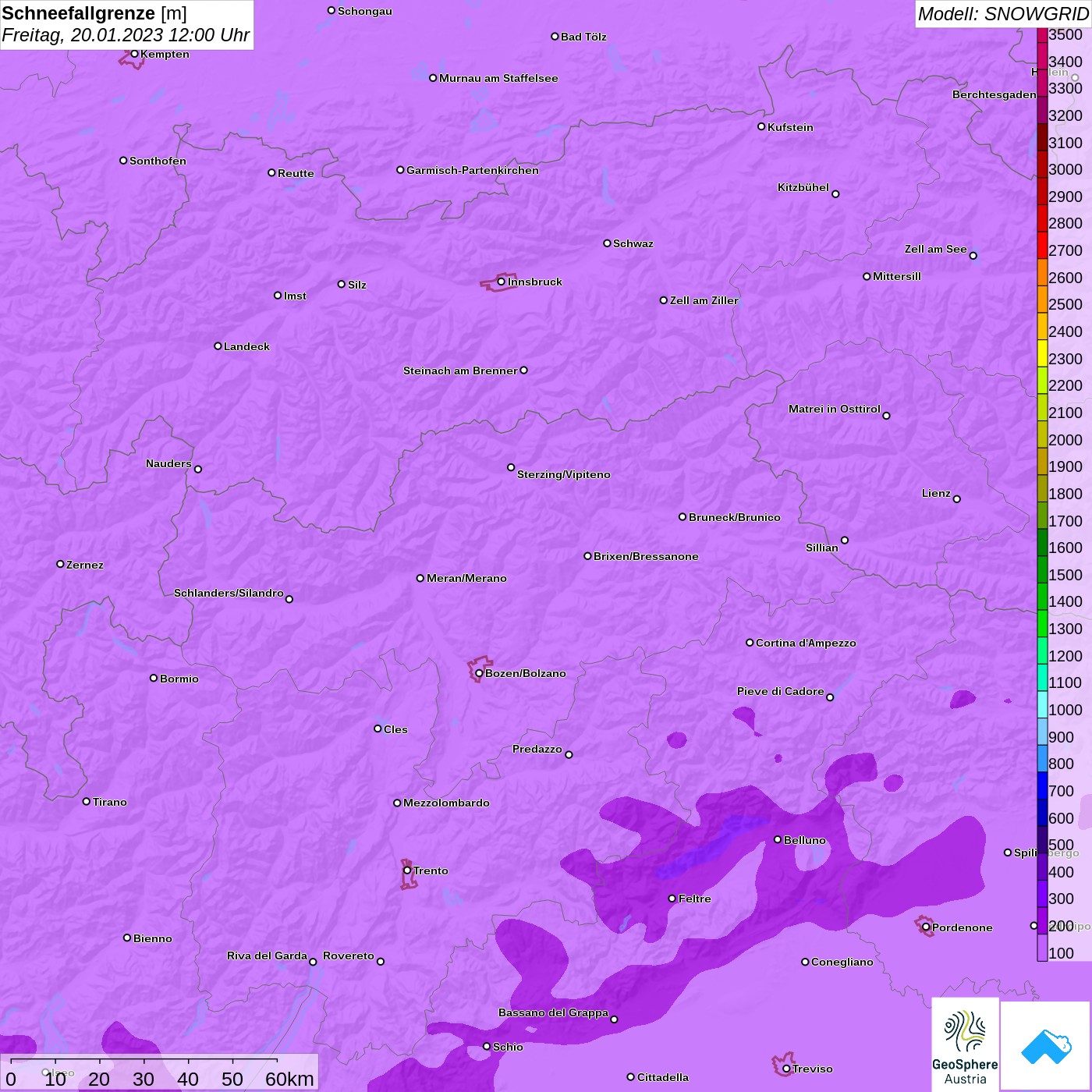The image size is (1092, 1092).
Task: Click the Schongau label
Action: coord(365,11)
